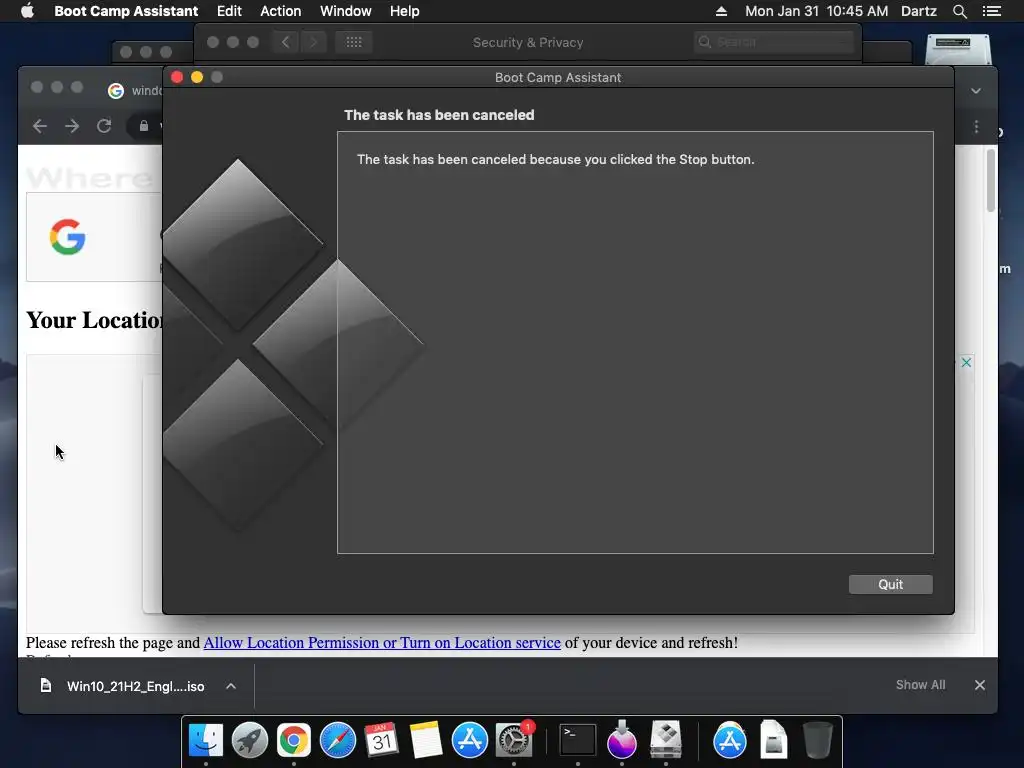Screen dimensions: 1024x768
Task: Open the second App Store icon in the Dock
Action: (x=729, y=740)
